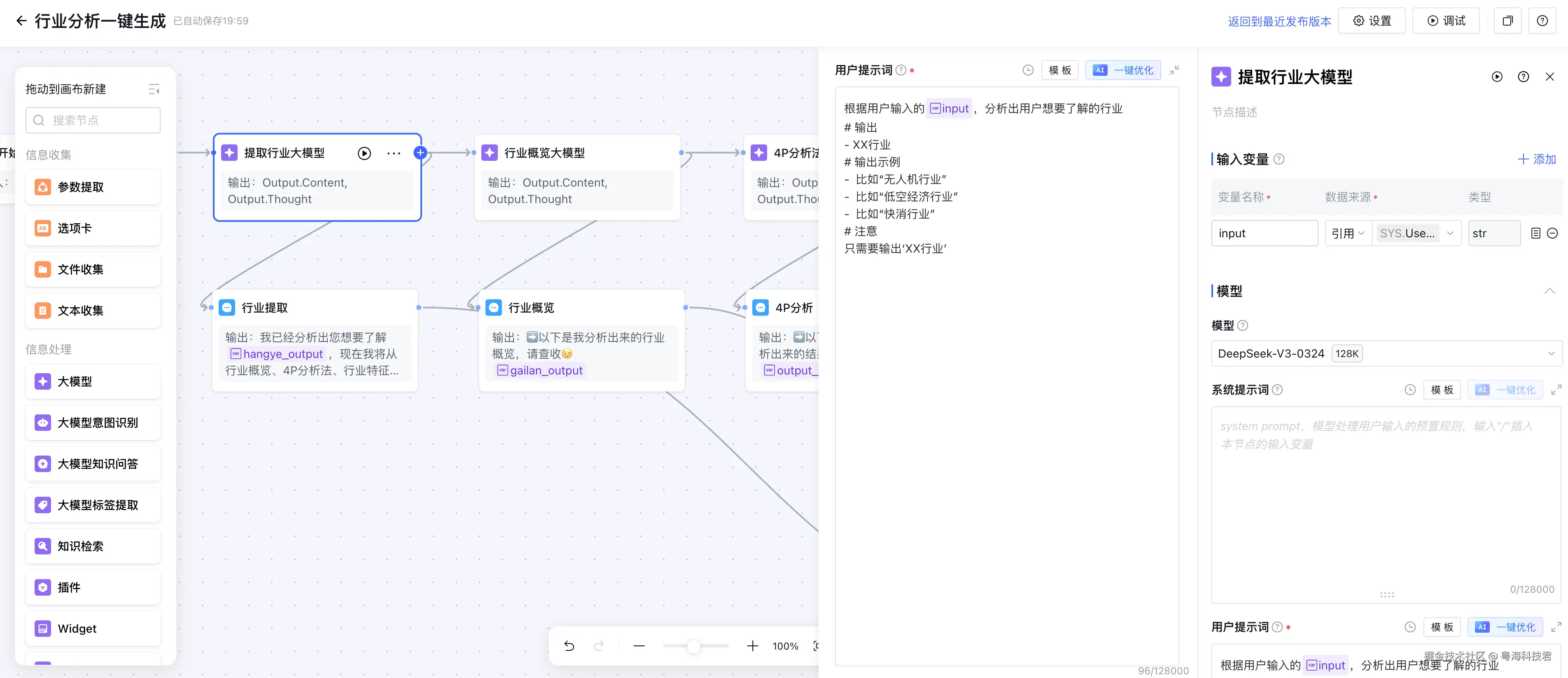Open prompt history clock icon in expanded editor
Viewport: 1568px width, 678px height.
click(x=1028, y=70)
